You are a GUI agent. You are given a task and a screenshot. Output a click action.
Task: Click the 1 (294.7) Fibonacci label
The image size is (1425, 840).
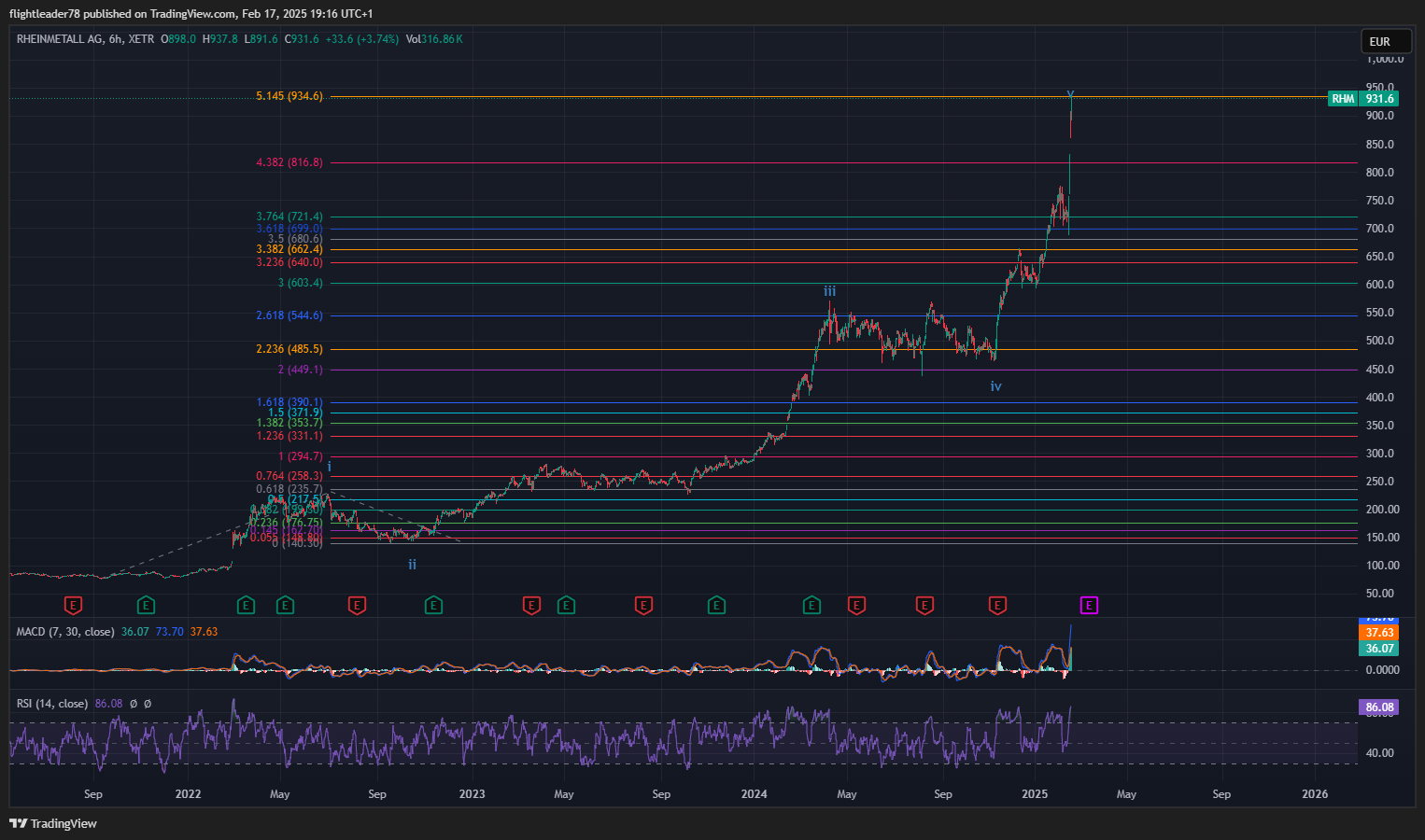pos(300,456)
